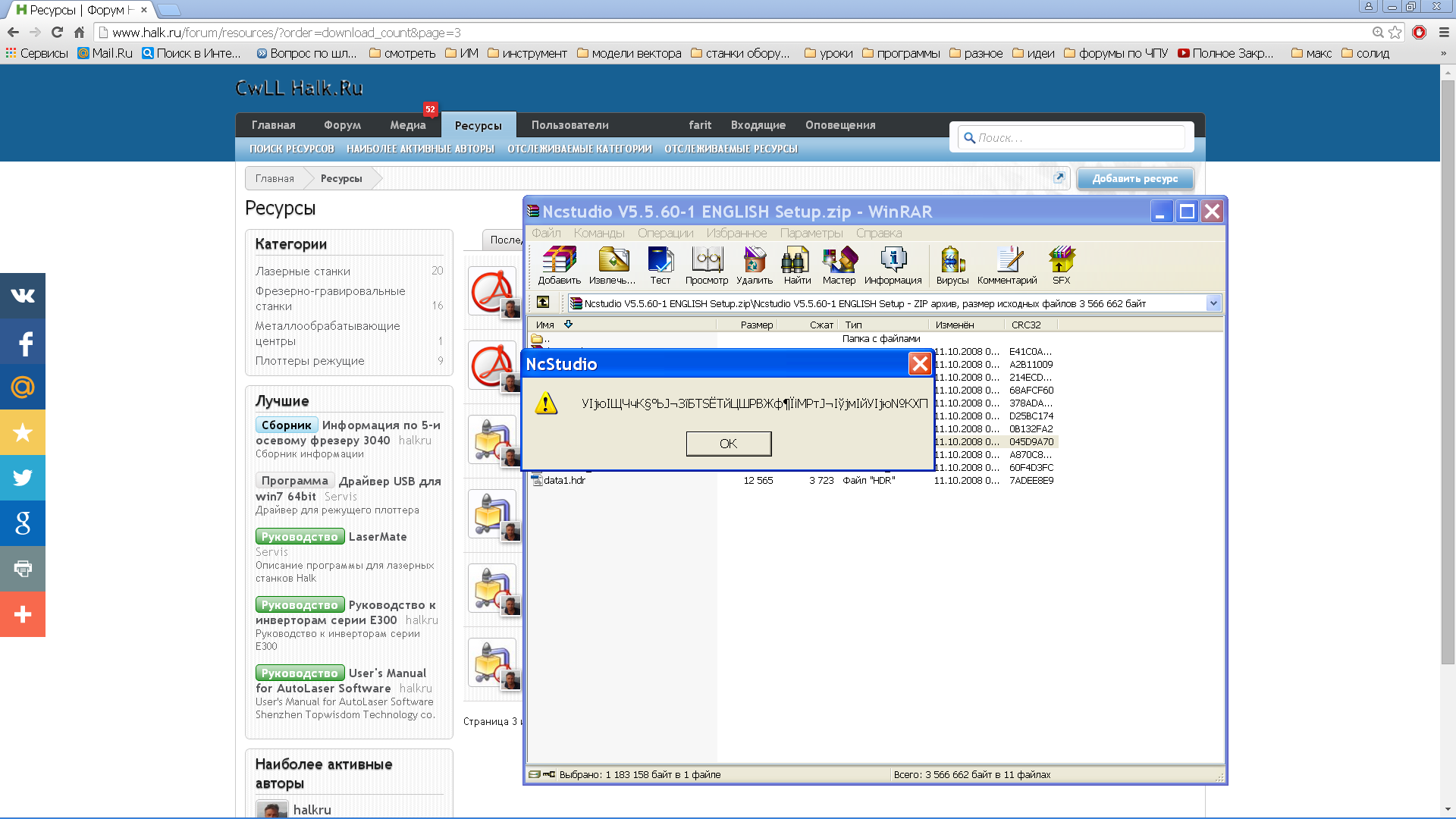1456x819 pixels.
Task: Open Плоттеры режущие category
Action: click(309, 361)
